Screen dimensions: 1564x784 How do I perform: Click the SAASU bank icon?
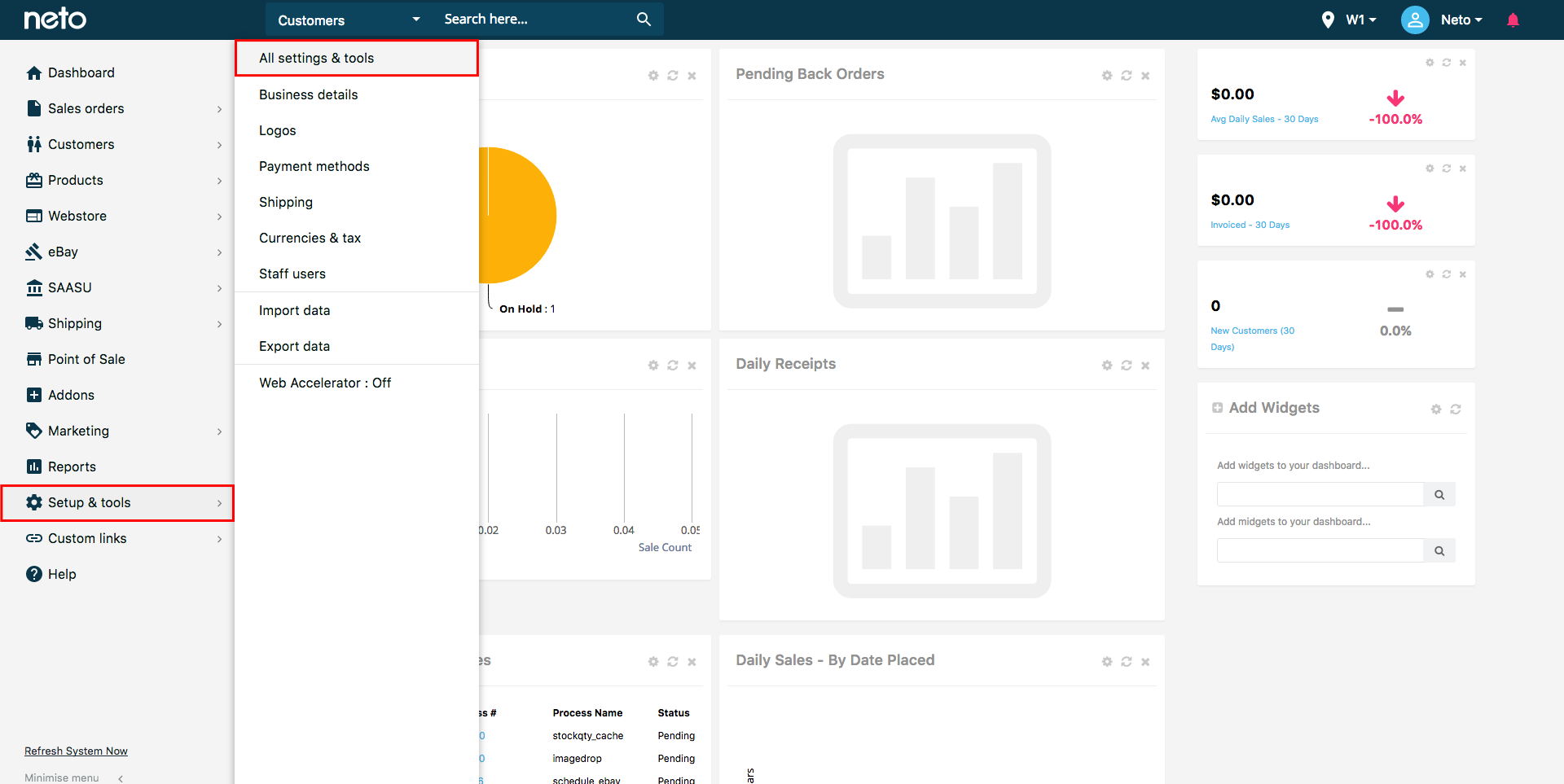(x=34, y=287)
